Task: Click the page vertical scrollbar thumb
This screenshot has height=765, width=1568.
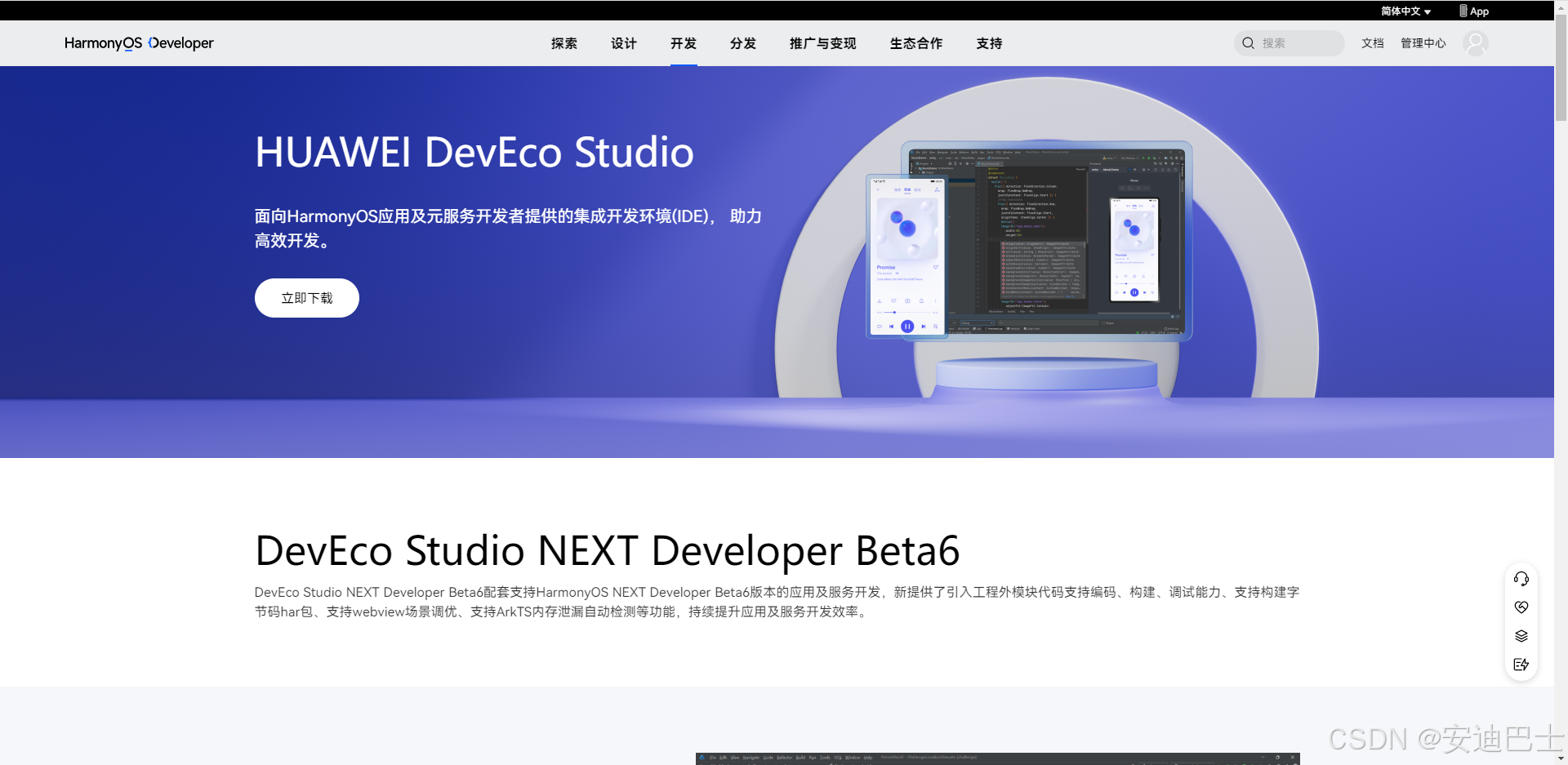Action: click(1561, 69)
